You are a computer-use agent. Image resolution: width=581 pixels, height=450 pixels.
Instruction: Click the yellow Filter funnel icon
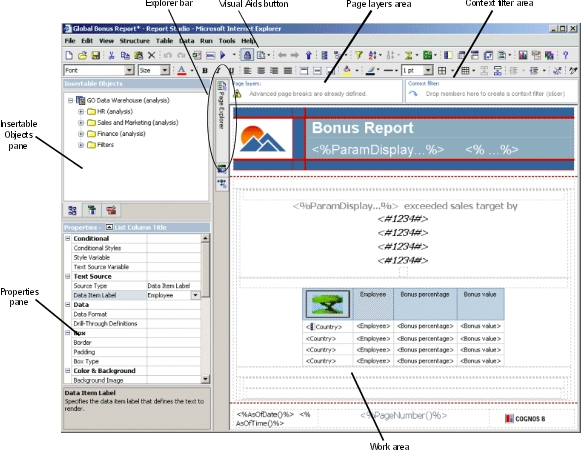click(x=358, y=56)
